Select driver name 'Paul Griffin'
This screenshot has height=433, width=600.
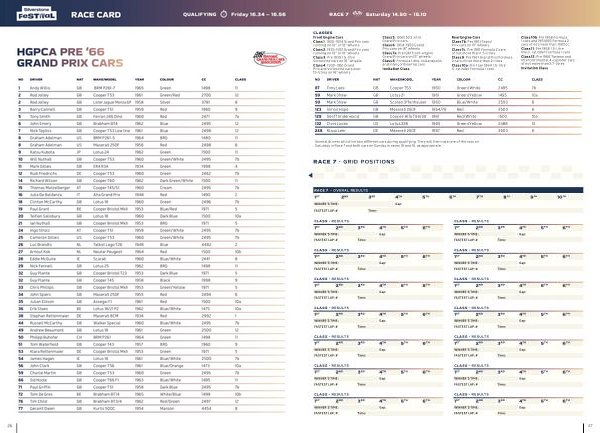point(40,387)
